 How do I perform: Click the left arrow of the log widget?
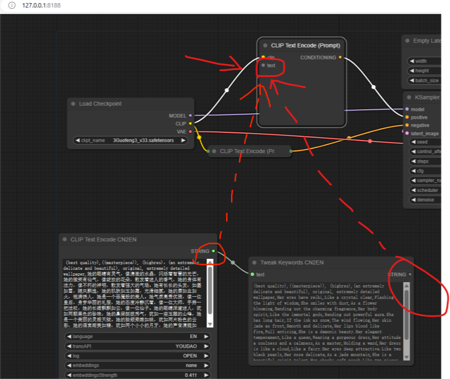point(69,356)
